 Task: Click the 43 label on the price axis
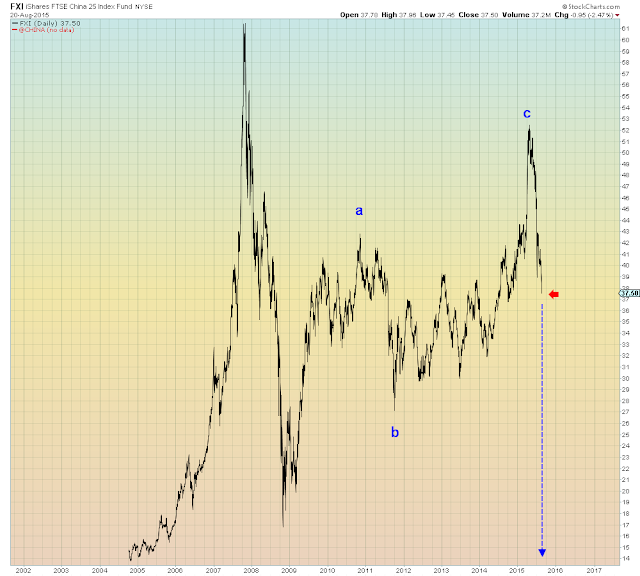click(x=625, y=231)
